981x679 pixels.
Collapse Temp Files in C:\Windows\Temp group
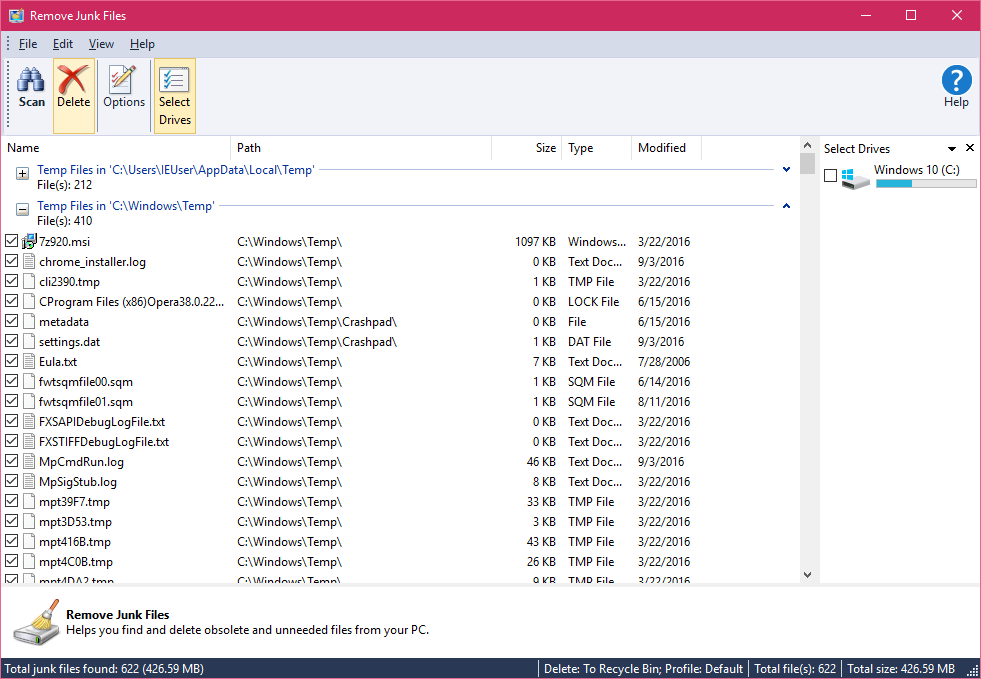(x=21, y=208)
